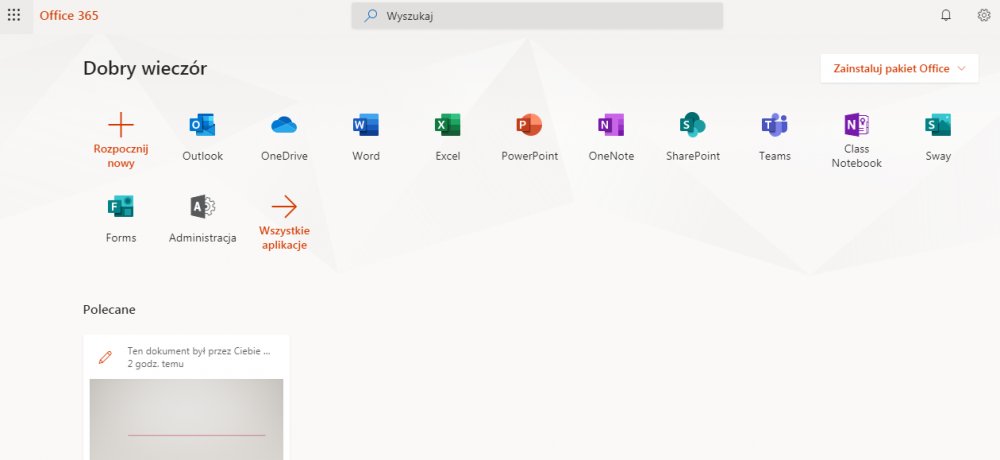The width and height of the screenshot is (1000, 460).
Task: Expand the Zainstaluj pakiet Office dropdown
Action: tap(899, 68)
